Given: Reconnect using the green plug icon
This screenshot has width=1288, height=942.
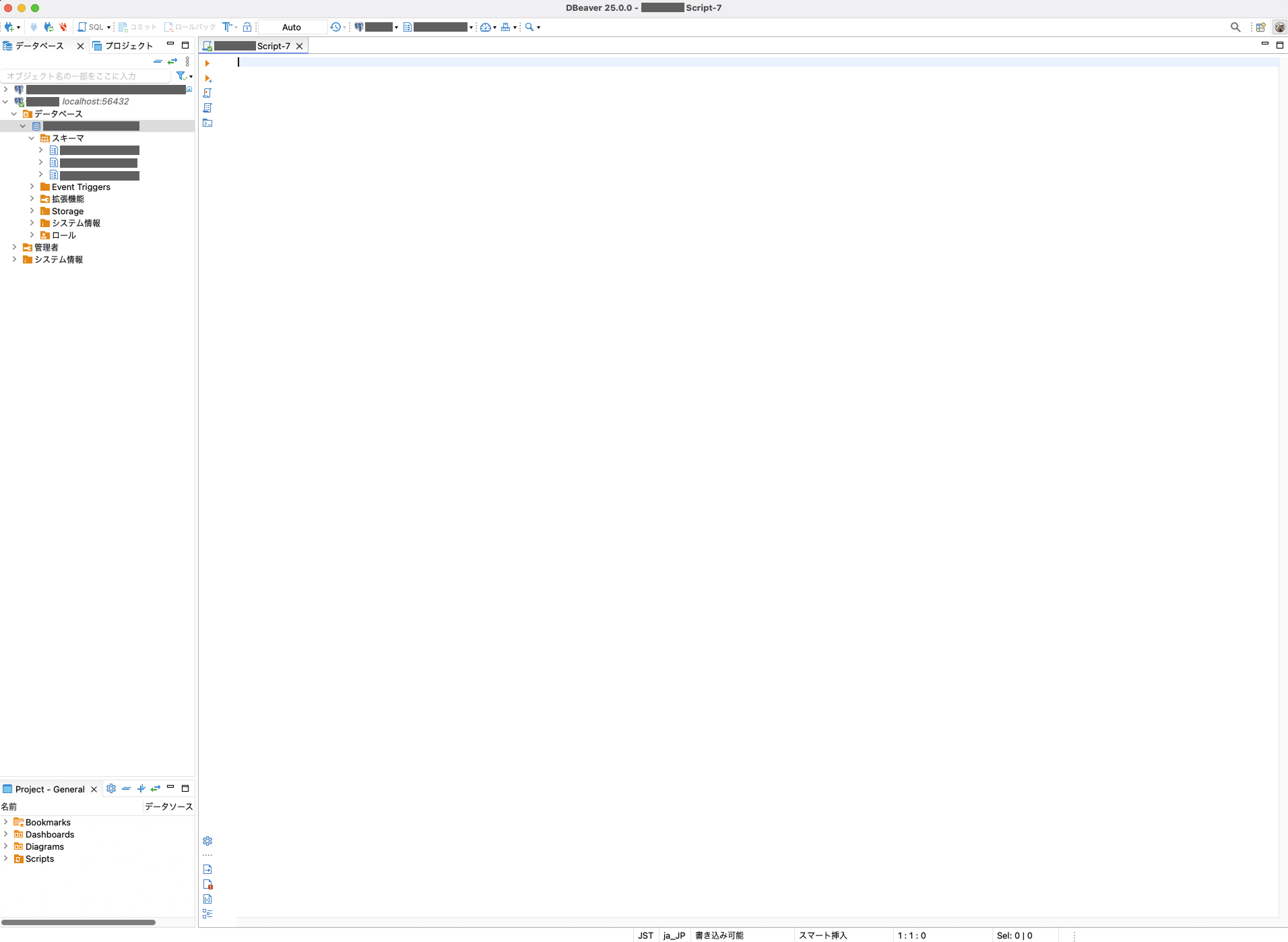Looking at the screenshot, I should pyautogui.click(x=49, y=27).
